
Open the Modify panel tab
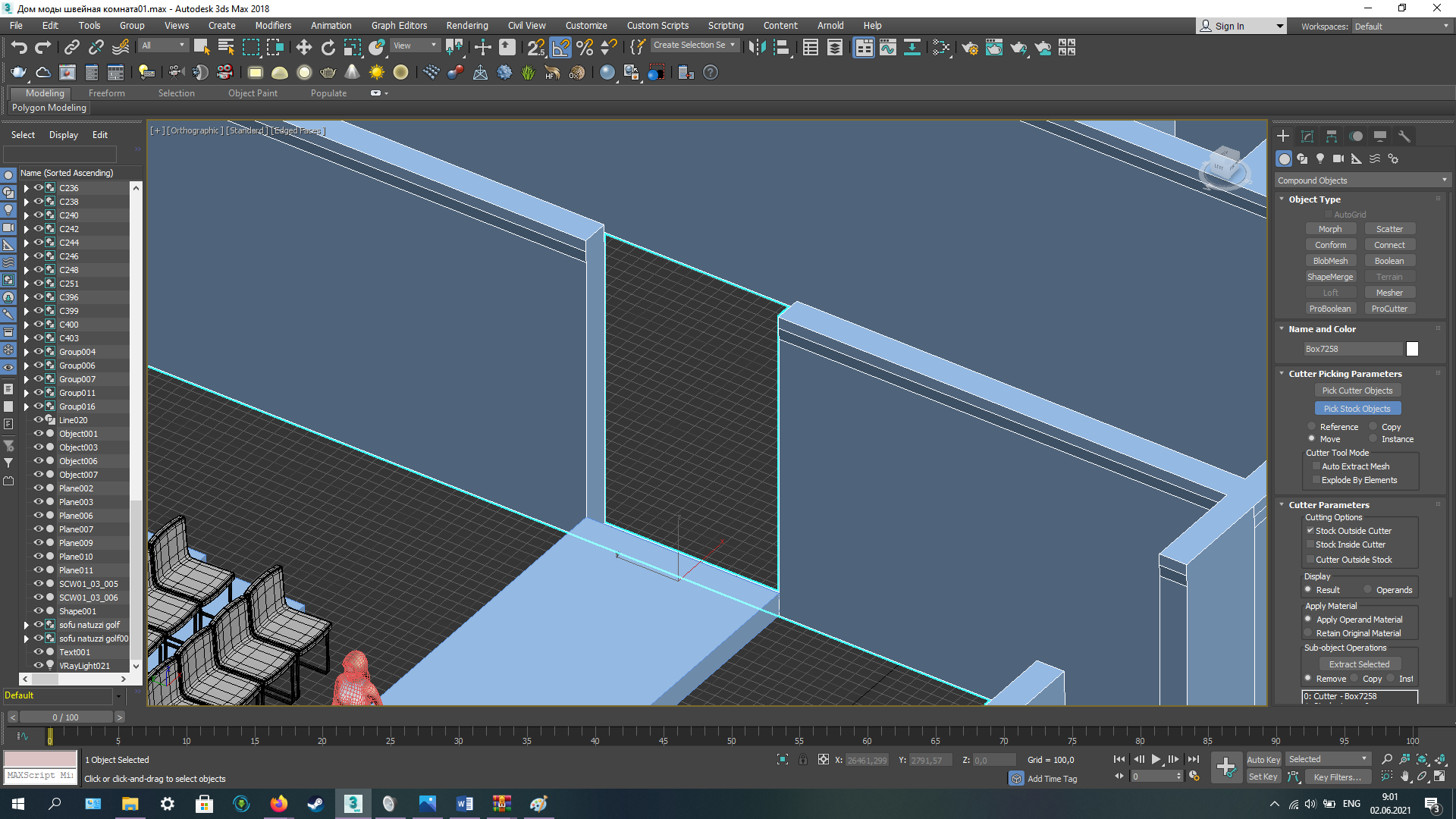pos(1307,136)
